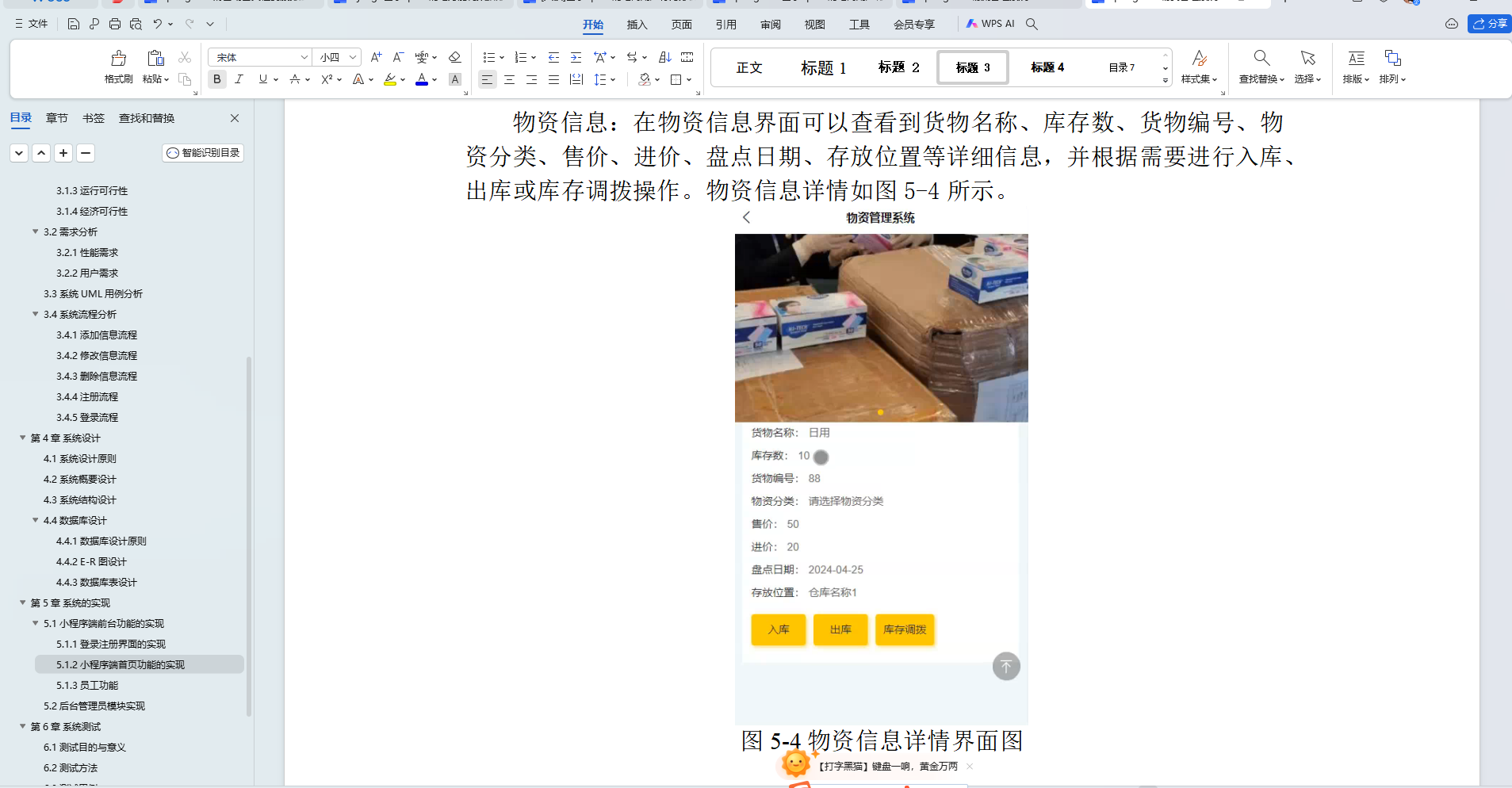The width and height of the screenshot is (1512, 788).
Task: Click the outline pane vertical scrollbar
Action: coord(249,536)
